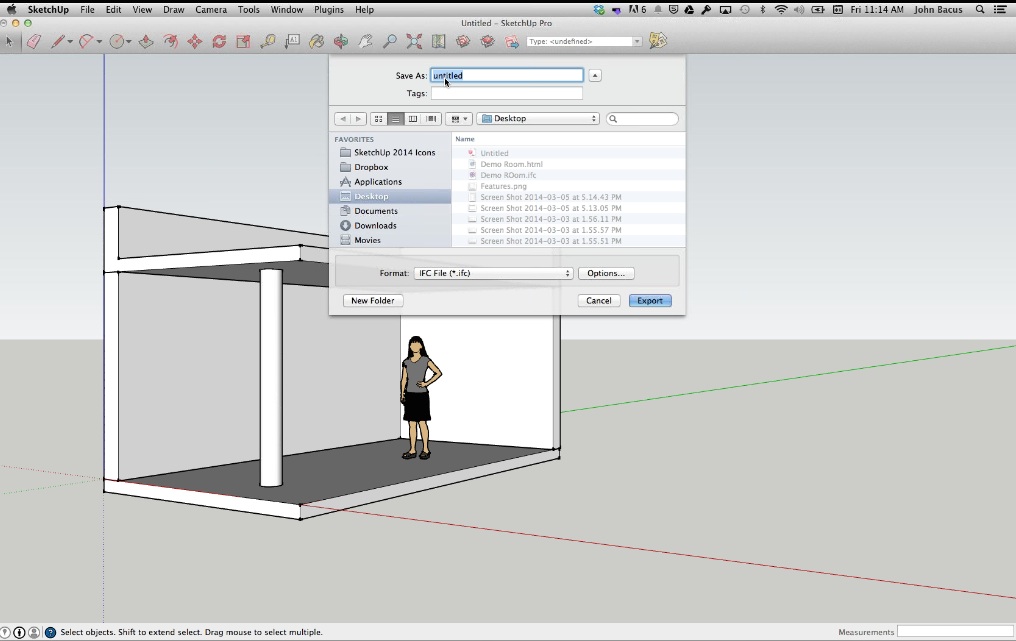Open the Type undefined dropdown

[x=584, y=41]
